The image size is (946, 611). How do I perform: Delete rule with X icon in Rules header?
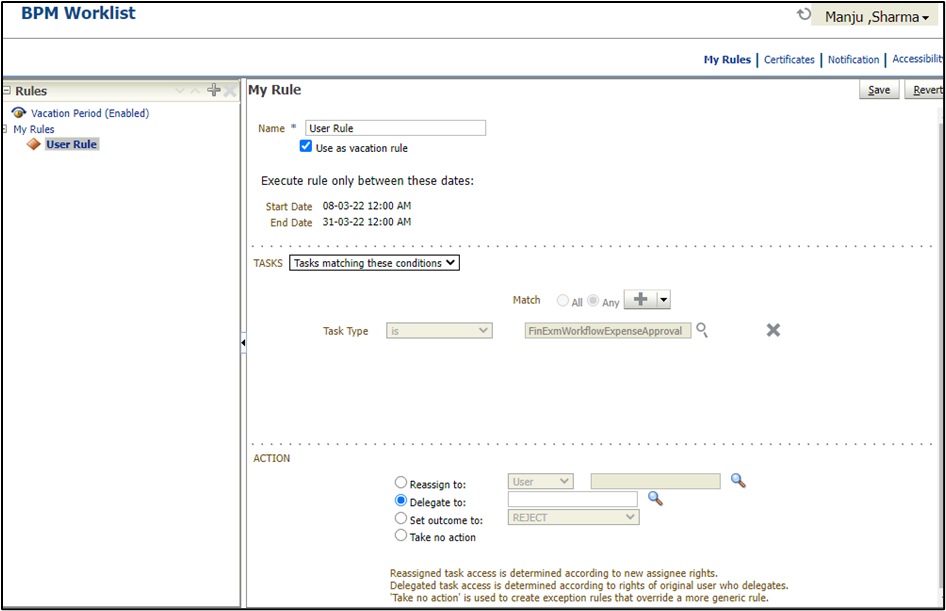230,91
